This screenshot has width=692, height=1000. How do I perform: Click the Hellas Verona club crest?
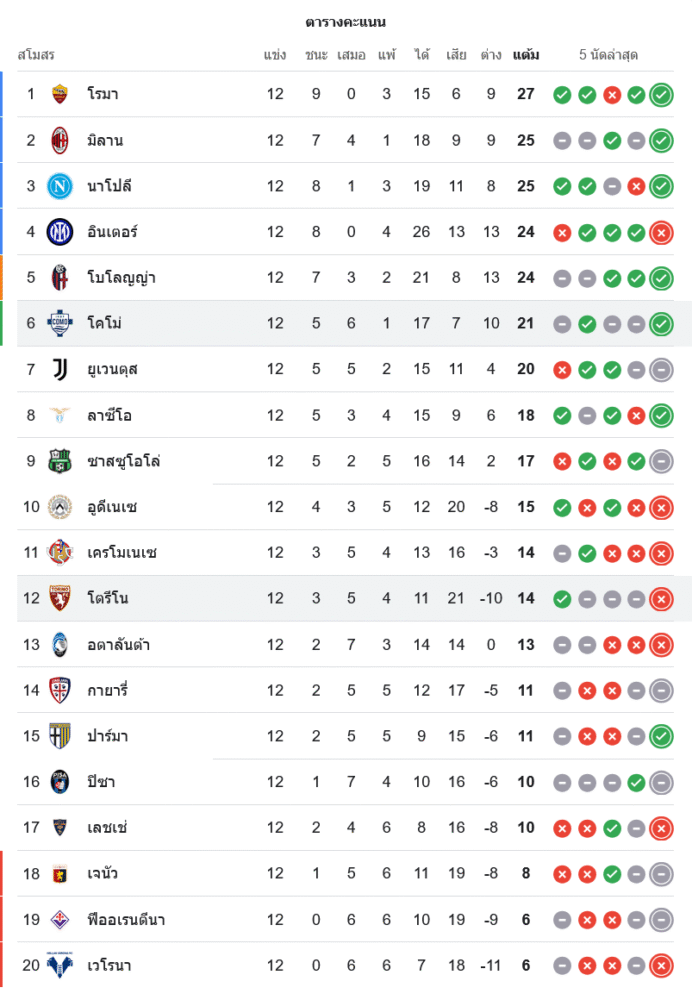pos(60,966)
